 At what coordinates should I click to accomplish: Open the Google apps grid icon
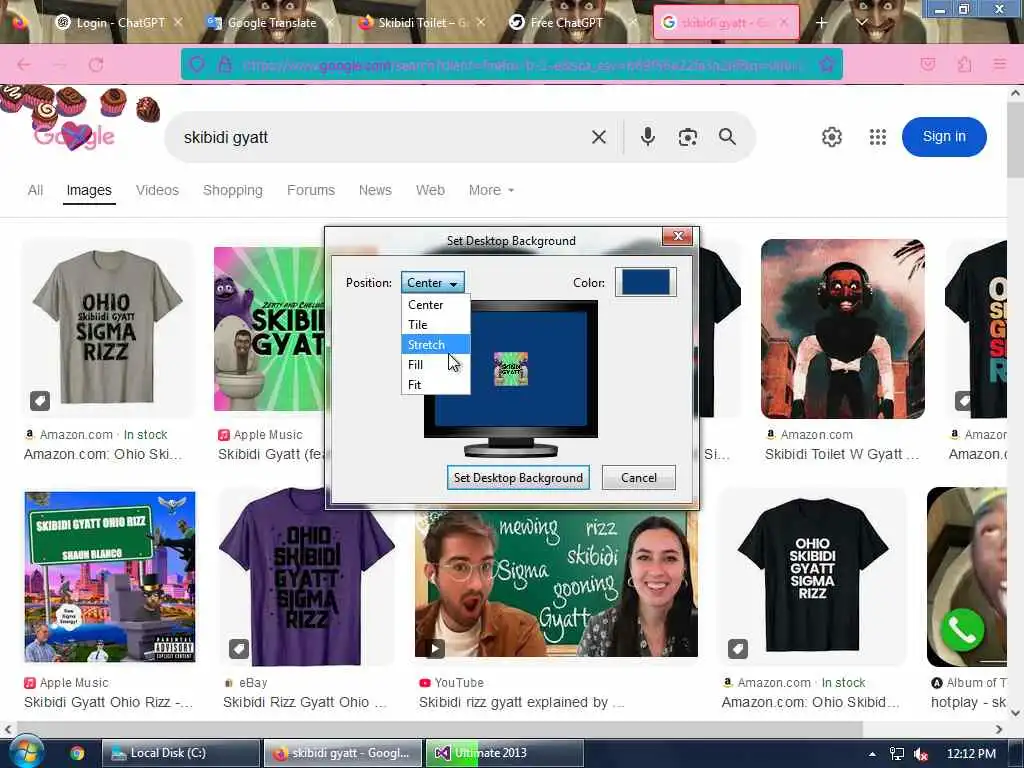coord(878,137)
